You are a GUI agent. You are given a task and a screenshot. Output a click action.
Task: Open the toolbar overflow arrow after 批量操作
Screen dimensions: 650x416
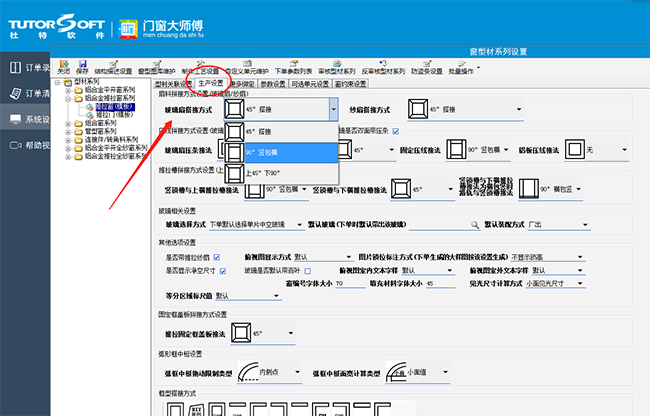(x=479, y=67)
